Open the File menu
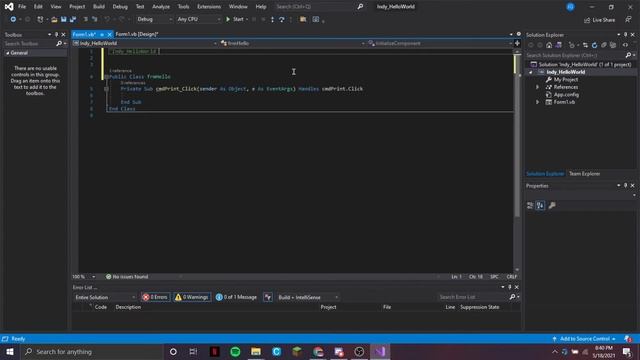This screenshot has height=360, width=640. coord(22,7)
